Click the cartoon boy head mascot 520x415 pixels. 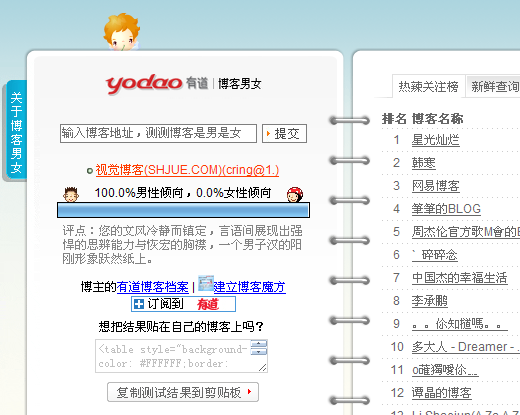coord(122,32)
